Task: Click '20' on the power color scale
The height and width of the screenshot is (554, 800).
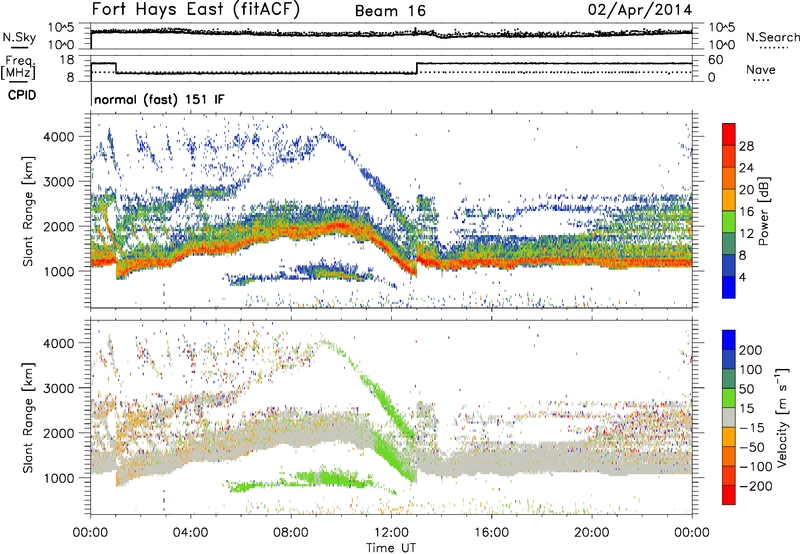Action: coord(746,190)
